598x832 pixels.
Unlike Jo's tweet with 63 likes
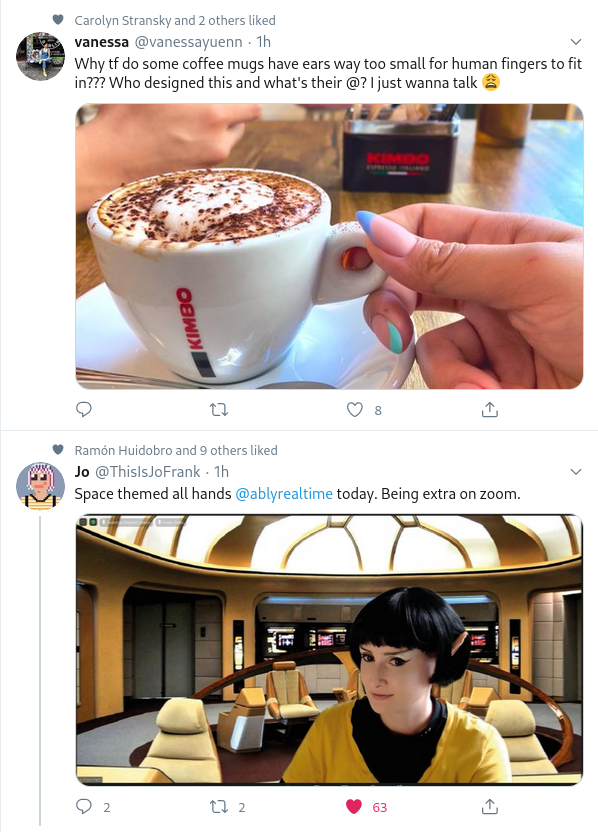coord(354,807)
